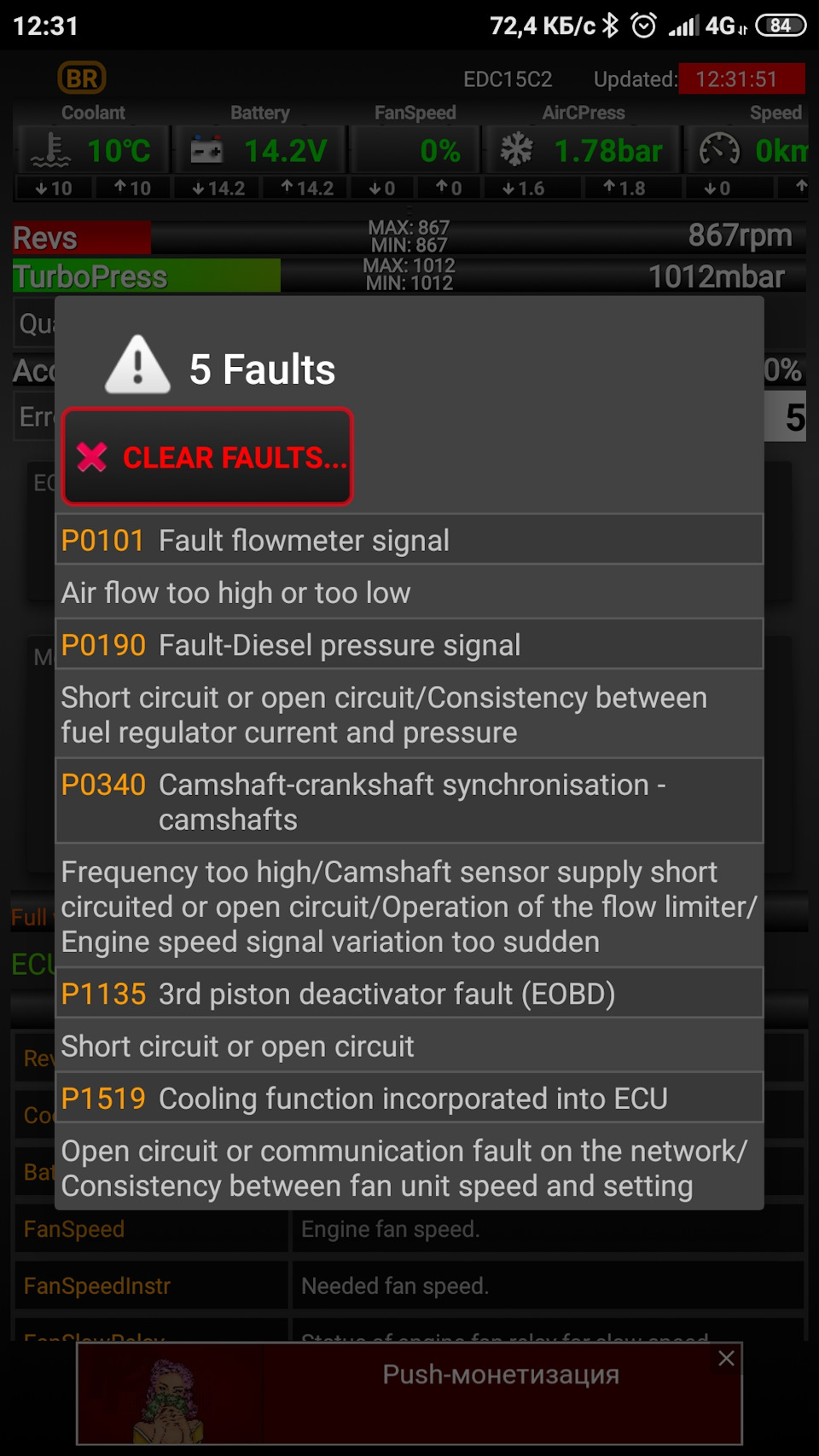The width and height of the screenshot is (819, 1456).
Task: Tap the FanSpeed 0% reading
Action: pyautogui.click(x=440, y=151)
